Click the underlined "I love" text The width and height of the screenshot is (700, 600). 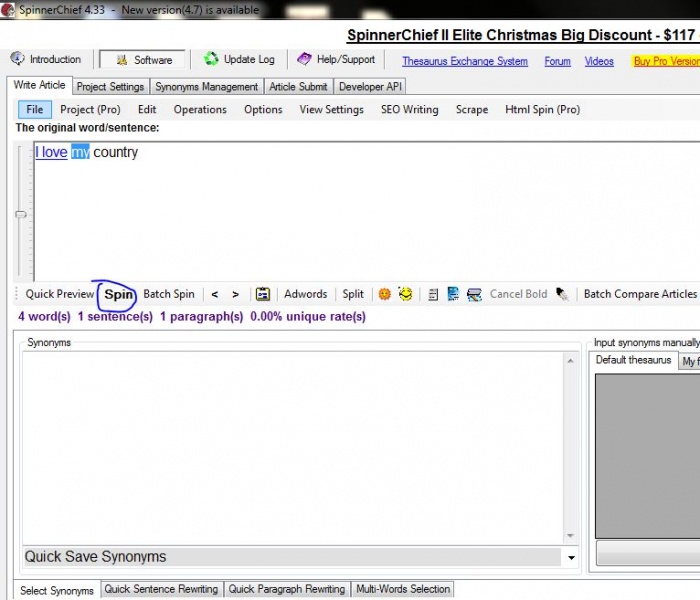(x=51, y=152)
